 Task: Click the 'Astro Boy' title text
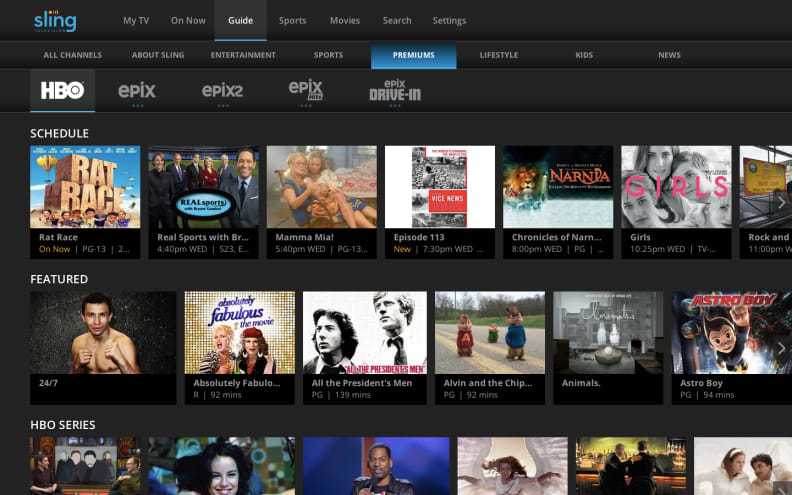(702, 383)
